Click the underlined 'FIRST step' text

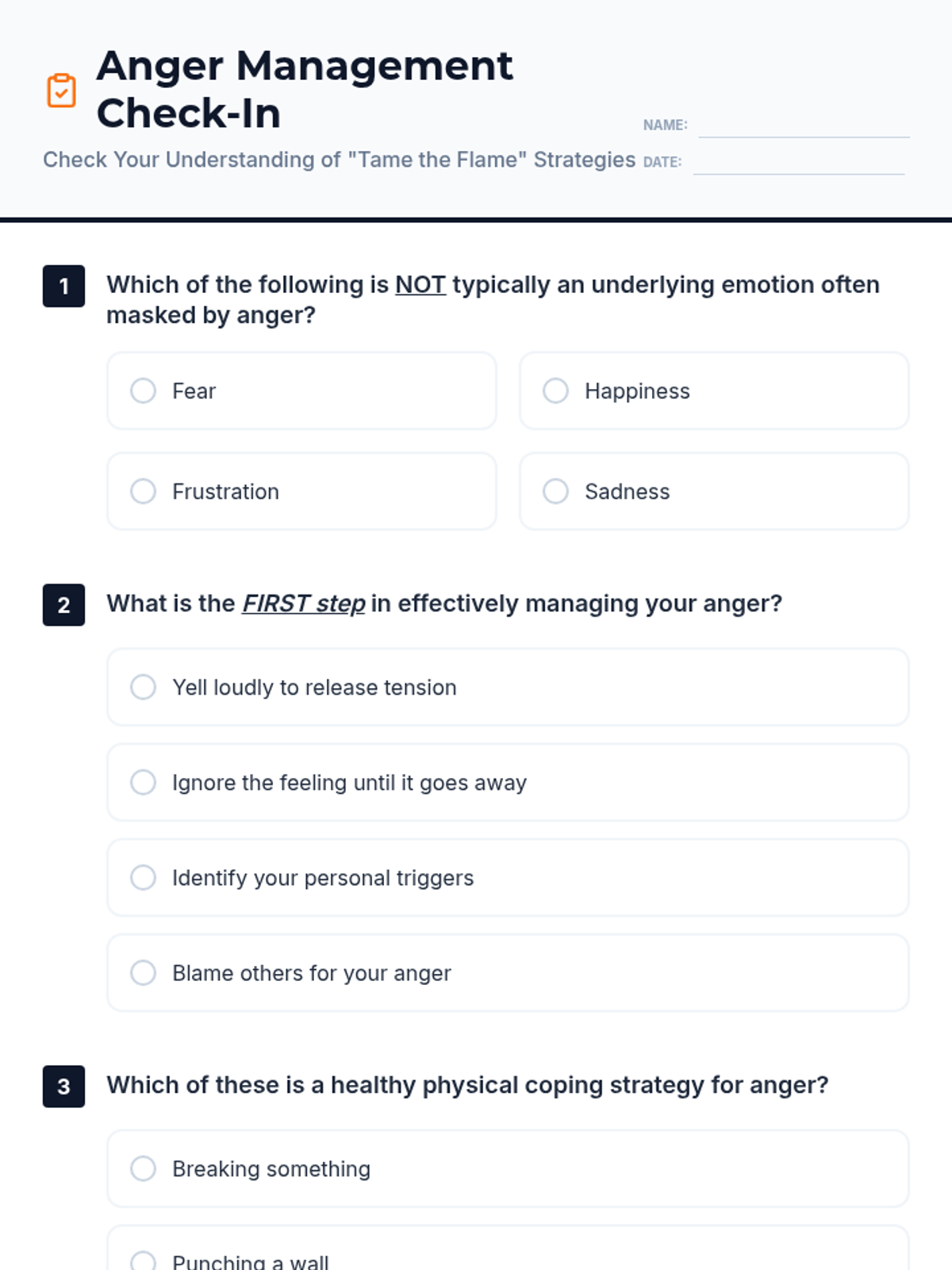[x=304, y=604]
